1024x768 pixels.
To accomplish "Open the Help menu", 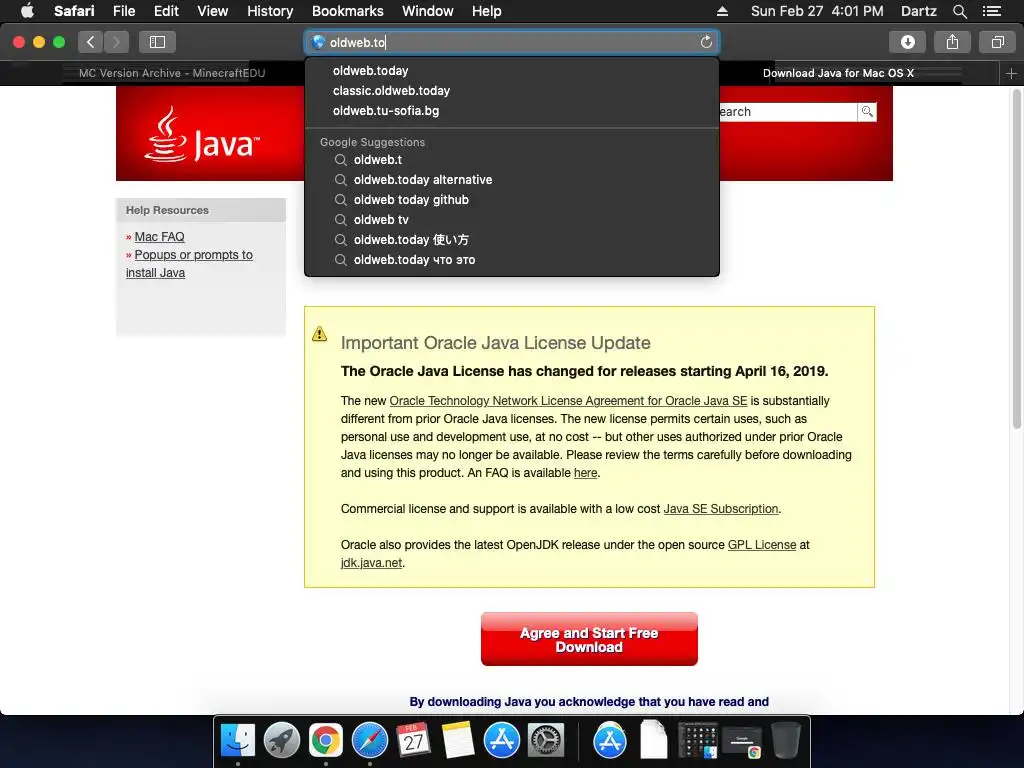I will [487, 11].
